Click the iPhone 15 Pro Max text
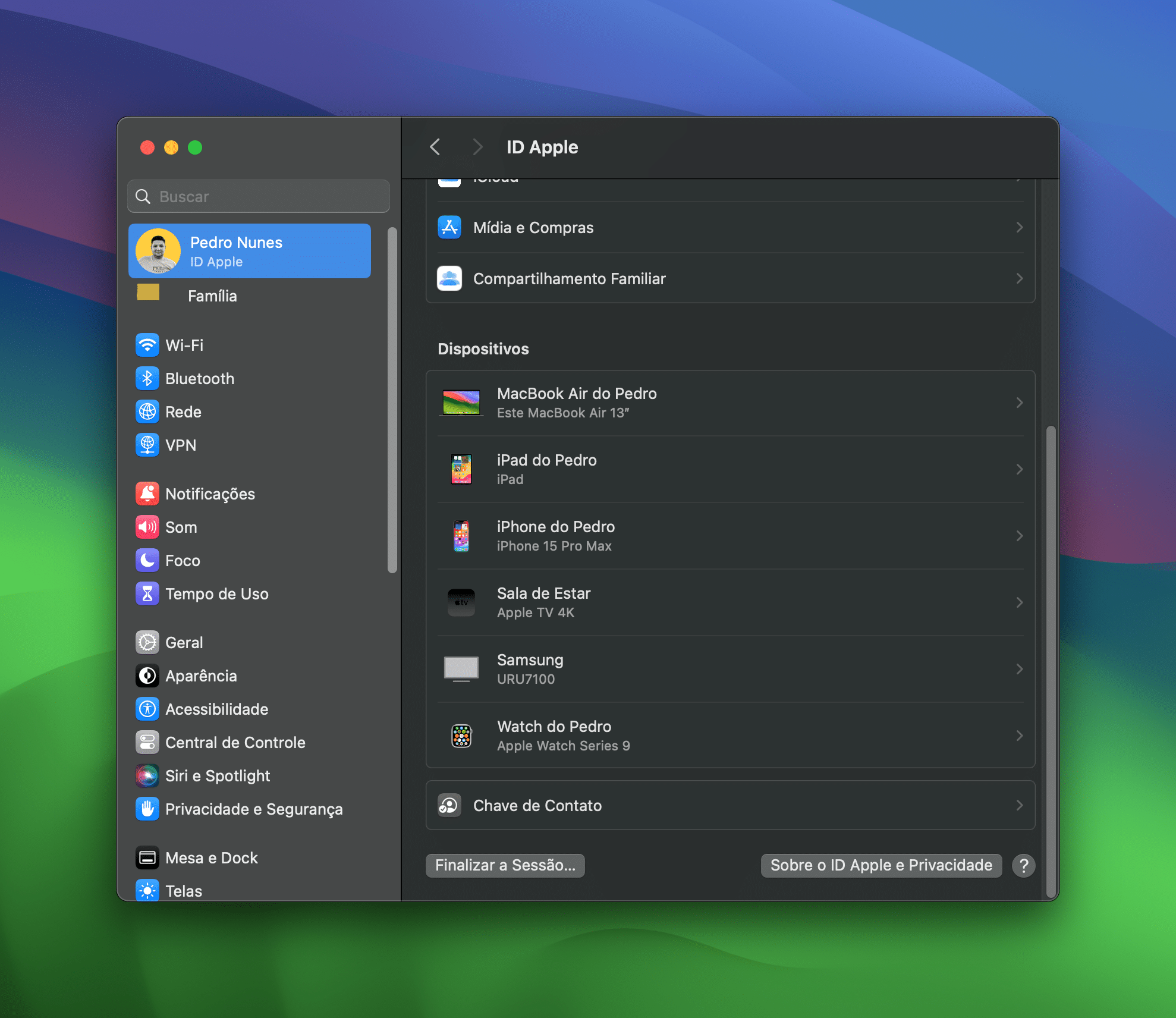The height and width of the screenshot is (1018, 1176). 554,546
